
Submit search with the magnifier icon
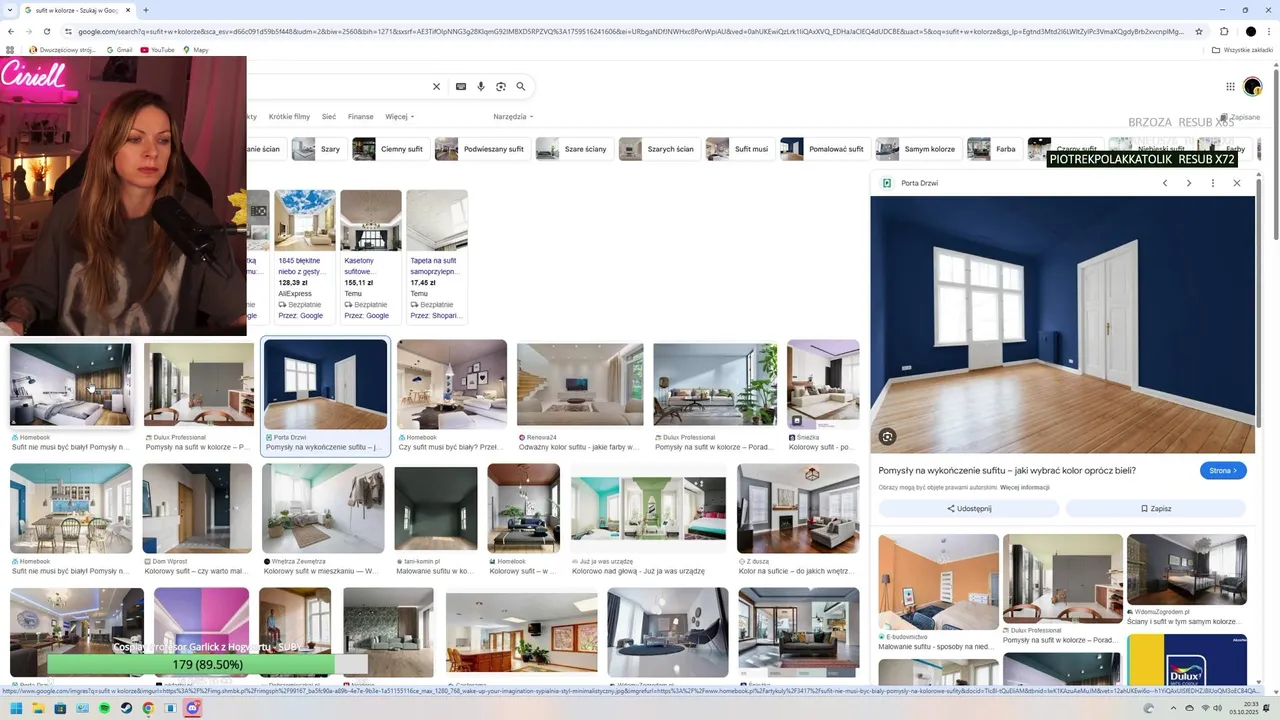pos(521,87)
